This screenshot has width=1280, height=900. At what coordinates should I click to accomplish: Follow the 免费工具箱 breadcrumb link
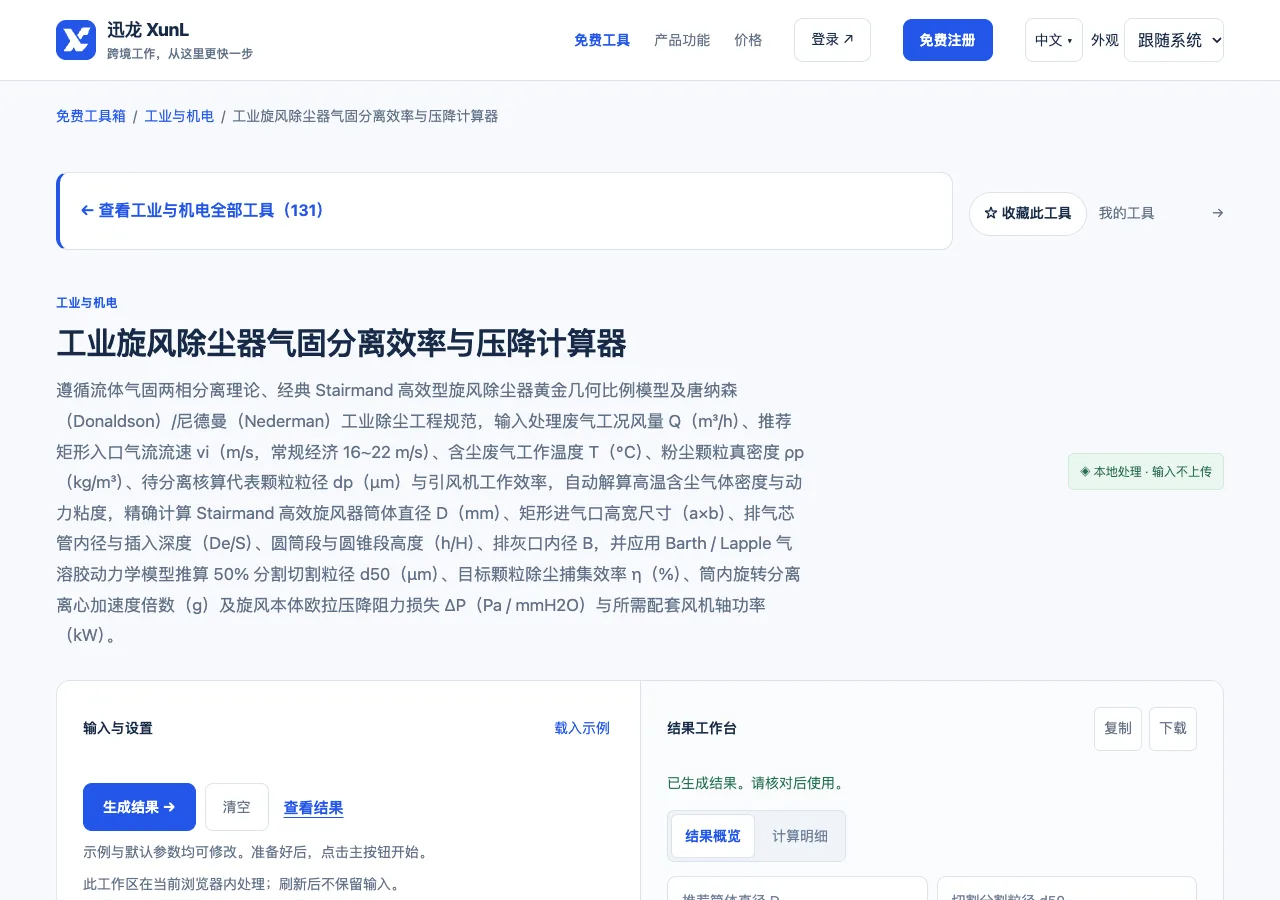click(x=91, y=116)
